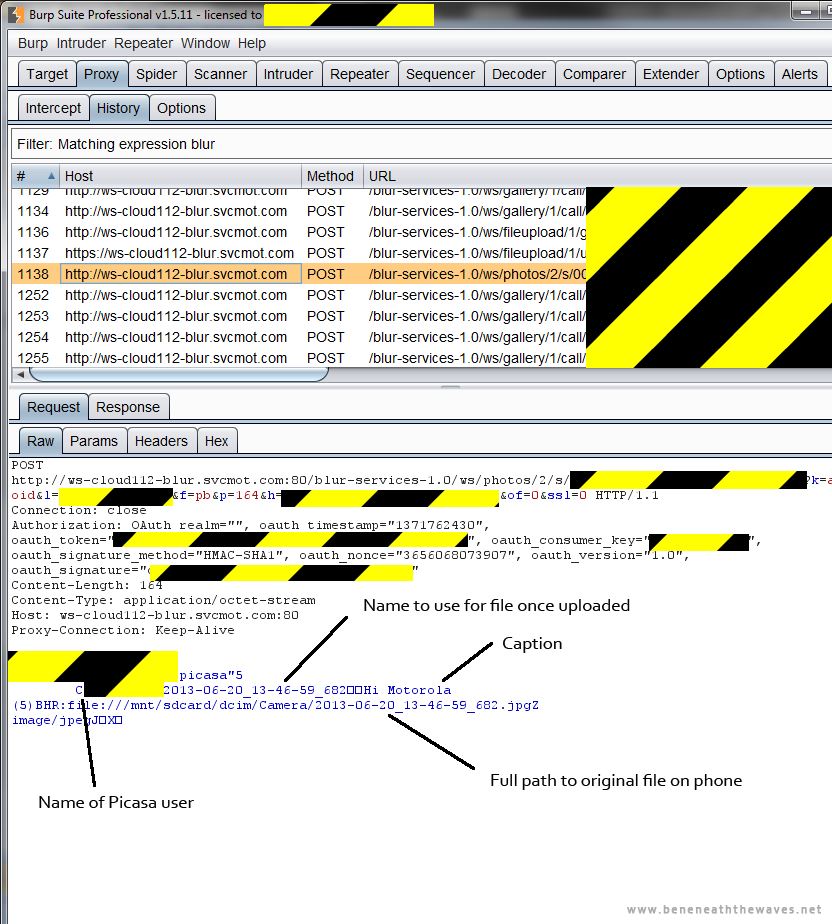Switch to the Target tab
The image size is (832, 924).
click(47, 74)
